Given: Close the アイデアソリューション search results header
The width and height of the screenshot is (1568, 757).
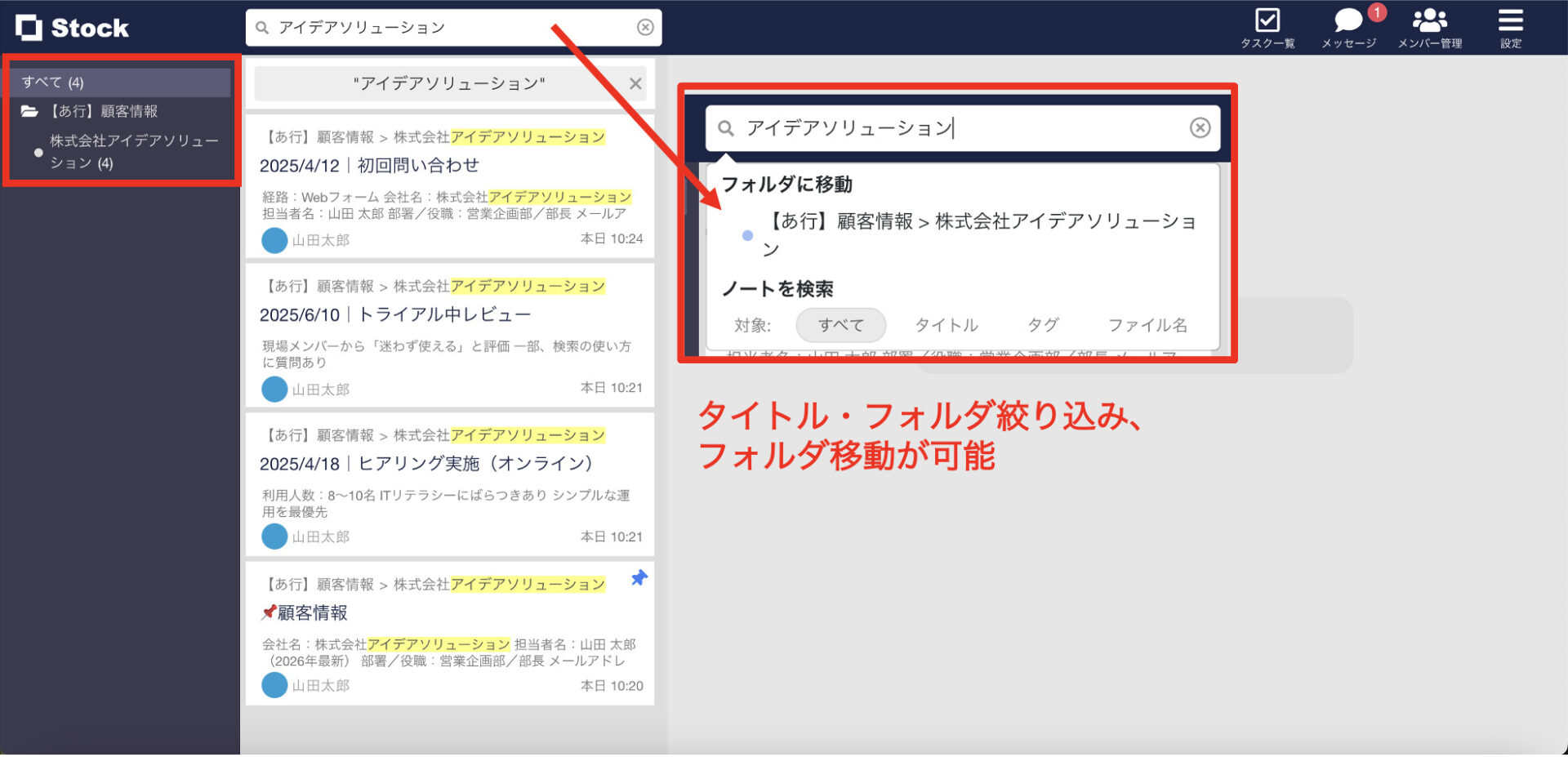Looking at the screenshot, I should (x=635, y=82).
